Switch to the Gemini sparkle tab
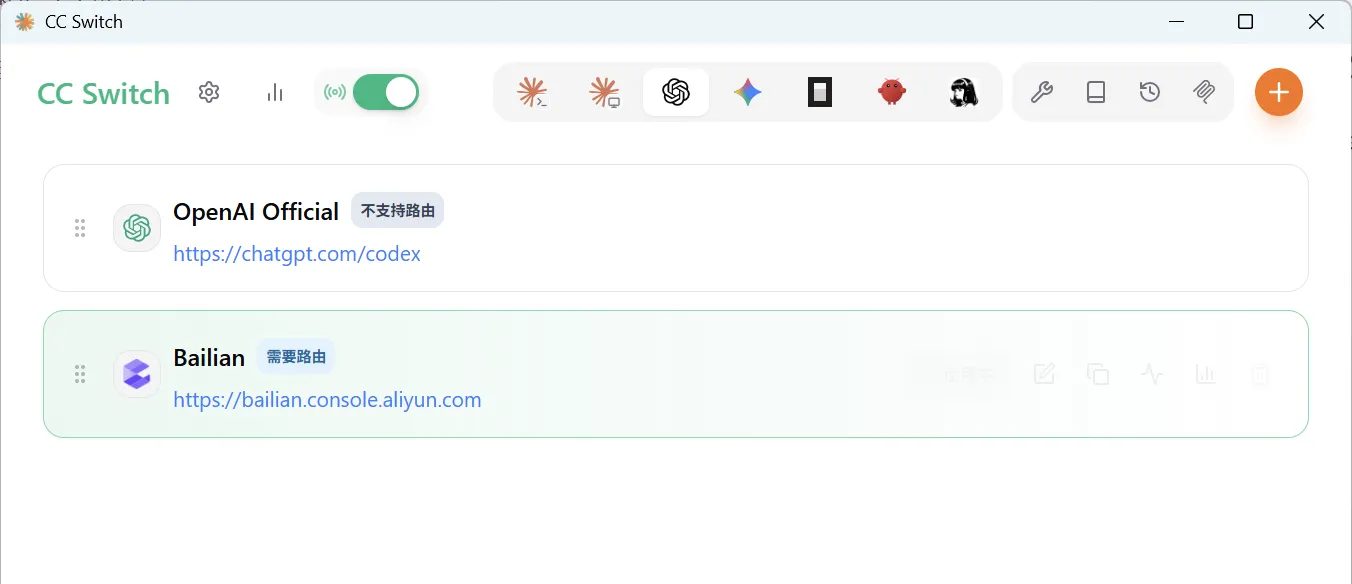Viewport: 1352px width, 584px height. 747,92
